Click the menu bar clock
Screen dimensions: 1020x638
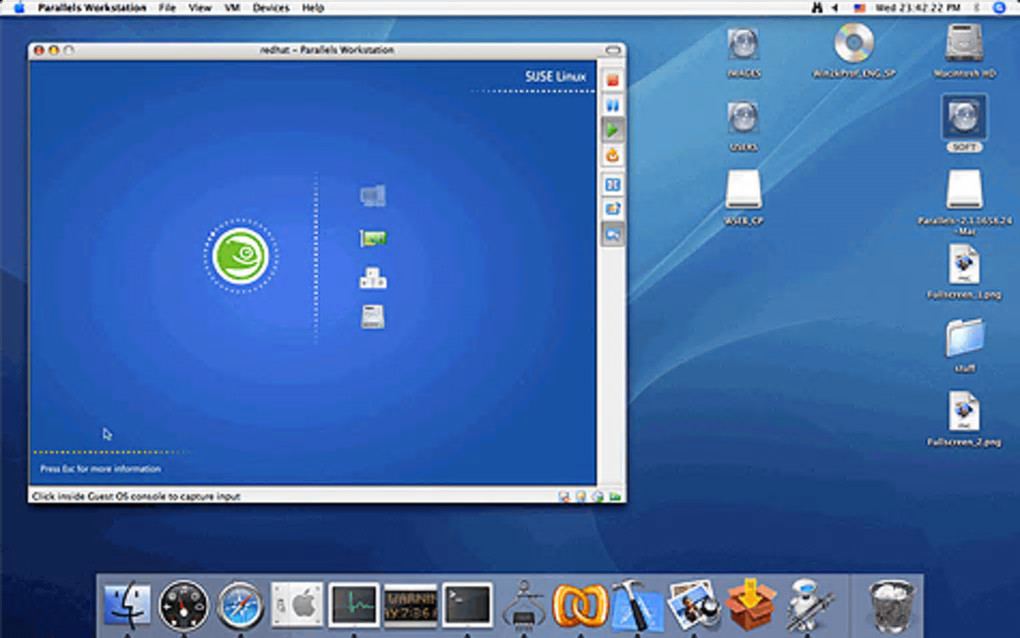[917, 8]
